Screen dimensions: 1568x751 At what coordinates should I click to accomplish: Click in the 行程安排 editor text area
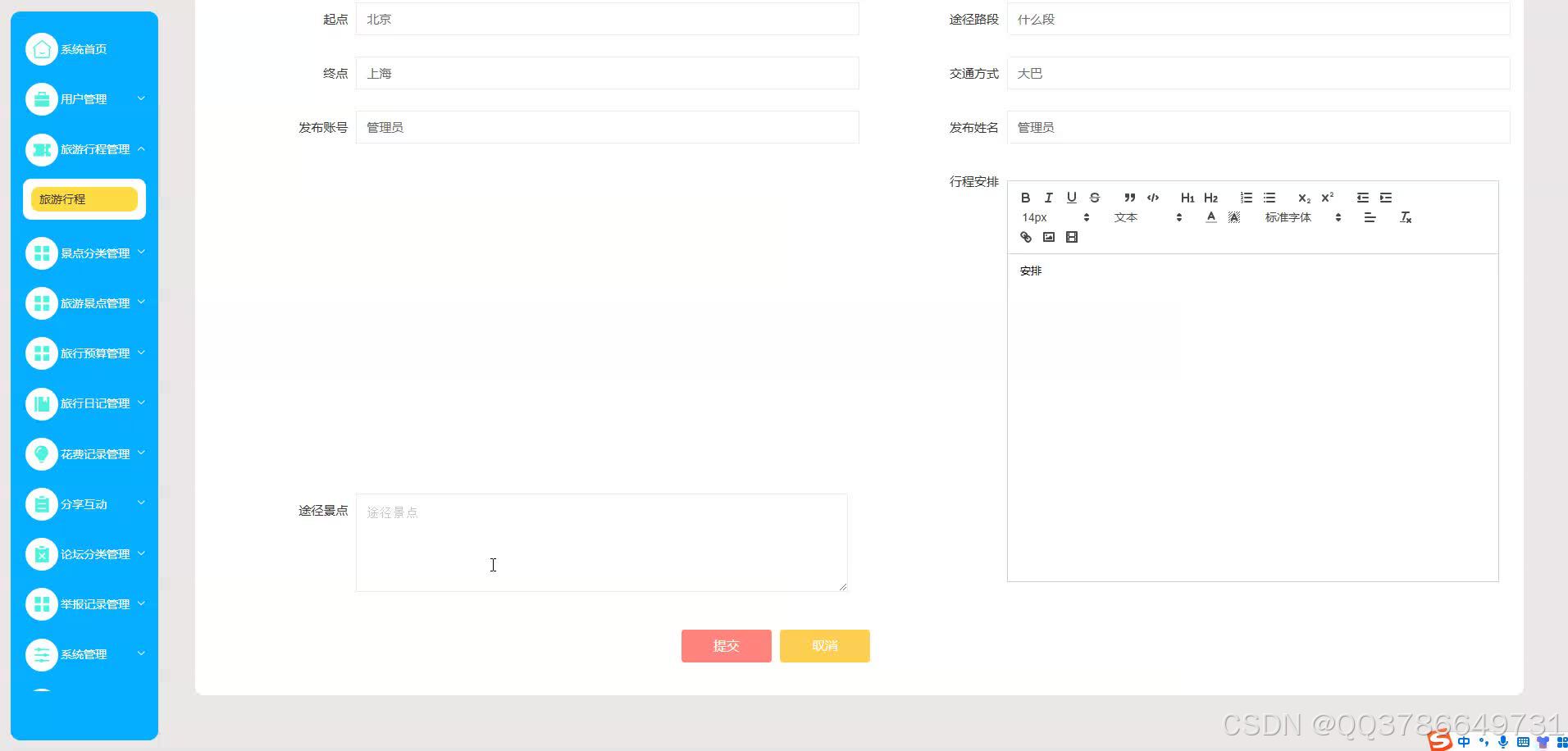tap(1252, 417)
